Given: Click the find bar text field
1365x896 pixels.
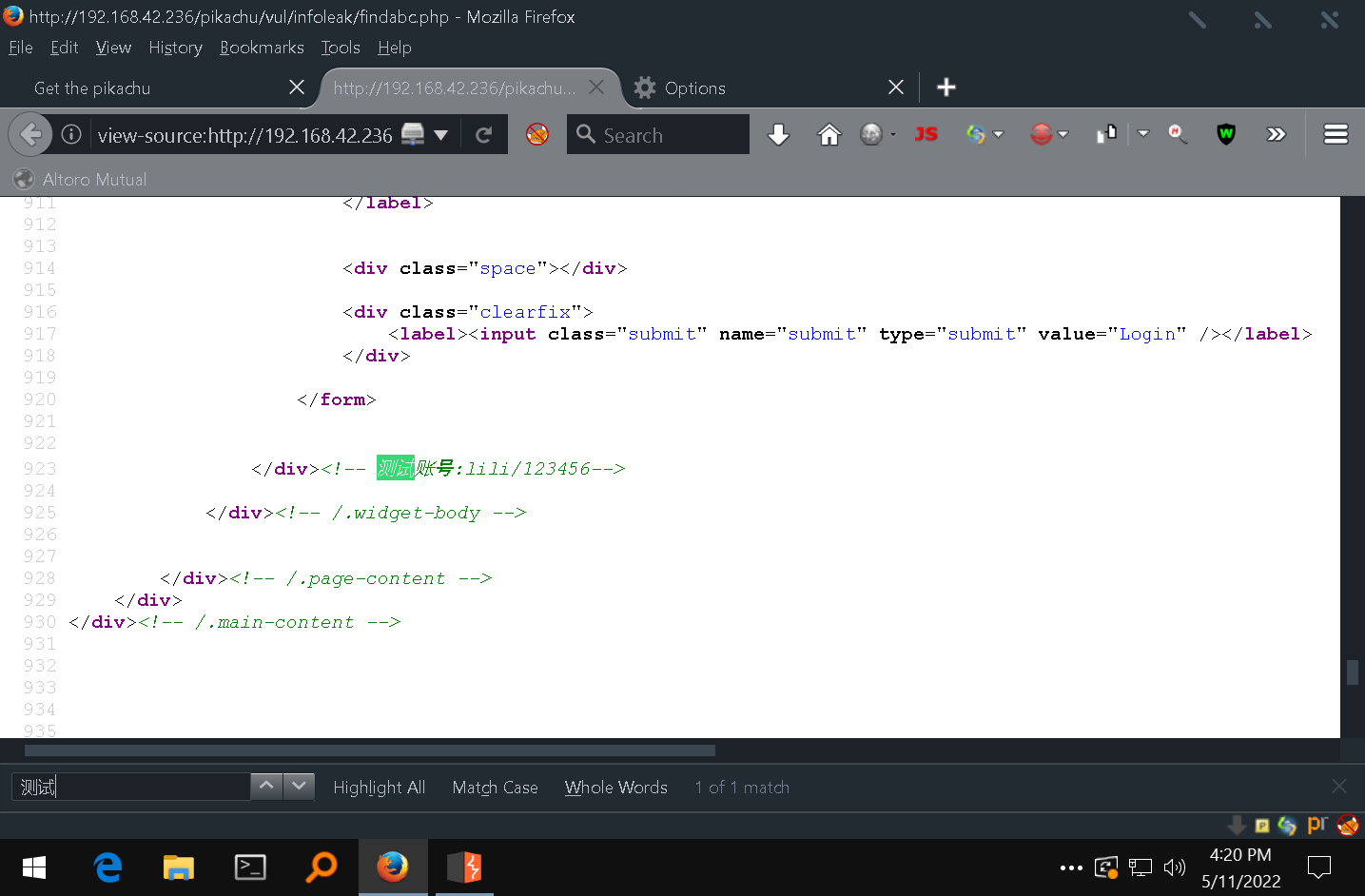Looking at the screenshot, I should point(130,787).
